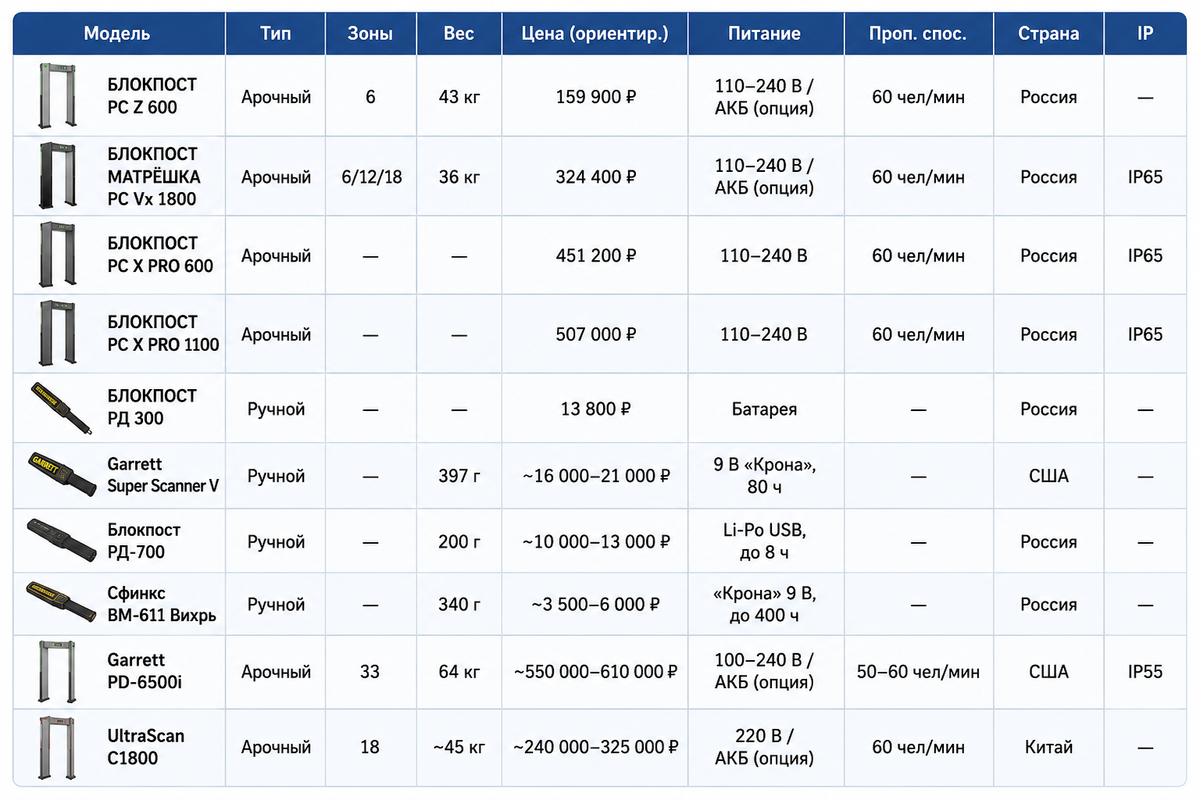
Task: Click the UltraScan C1800 detector thumbnail
Action: pyautogui.click(x=56, y=746)
